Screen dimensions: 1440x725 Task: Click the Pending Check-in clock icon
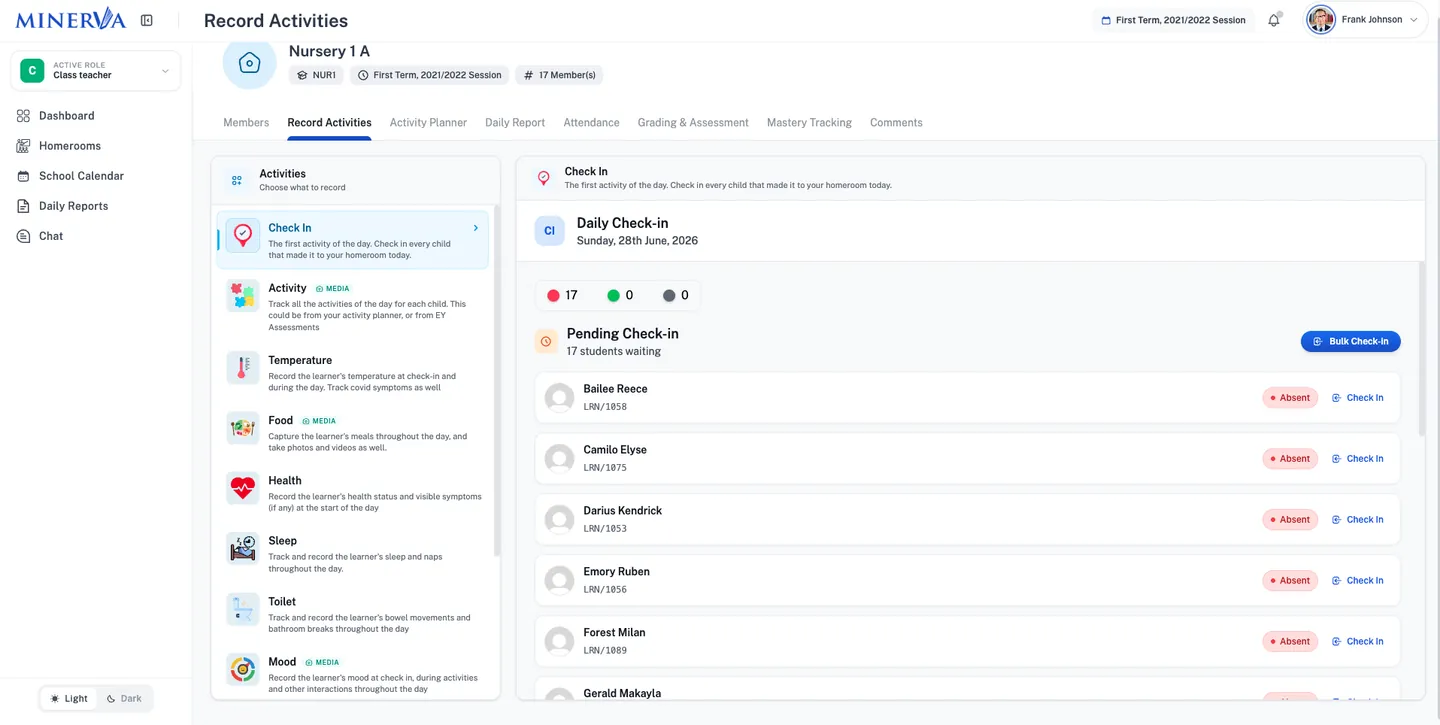click(x=546, y=342)
